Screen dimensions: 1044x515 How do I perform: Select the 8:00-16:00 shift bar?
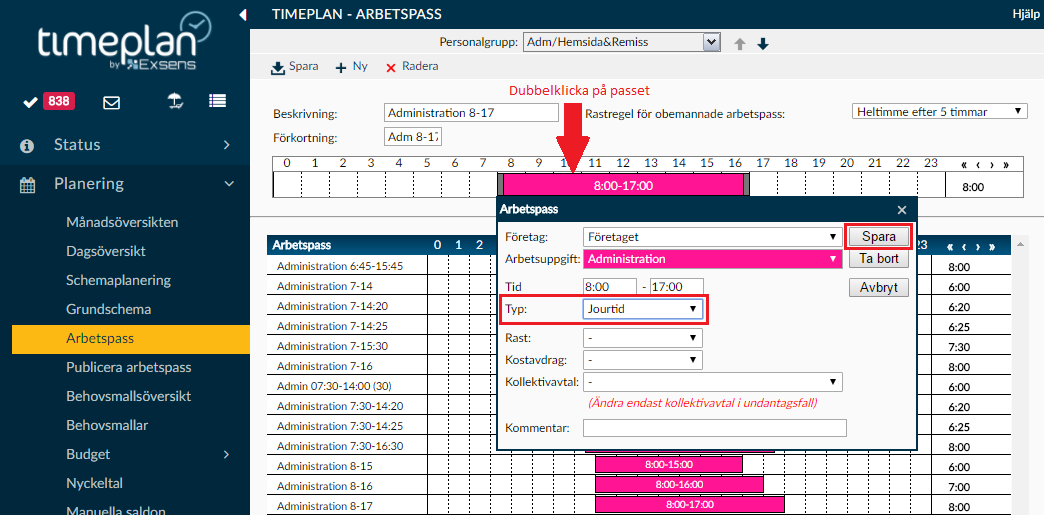click(679, 484)
